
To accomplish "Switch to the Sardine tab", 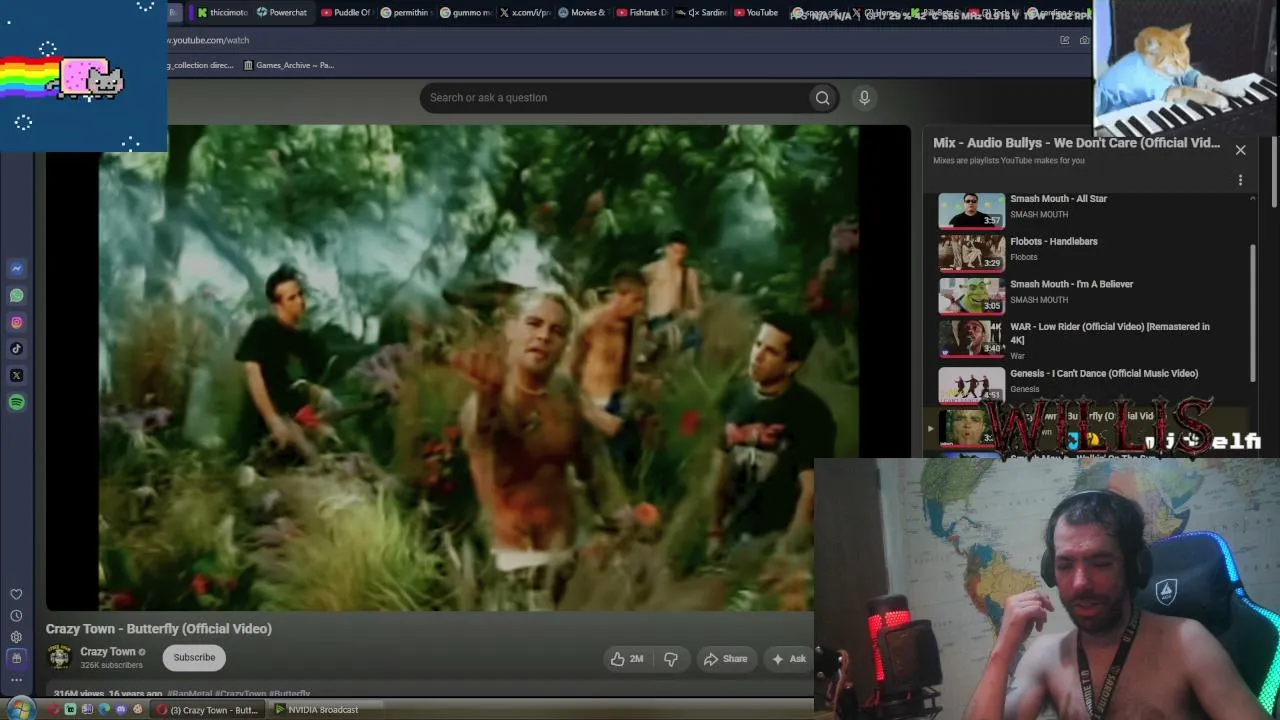I will pyautogui.click(x=701, y=13).
